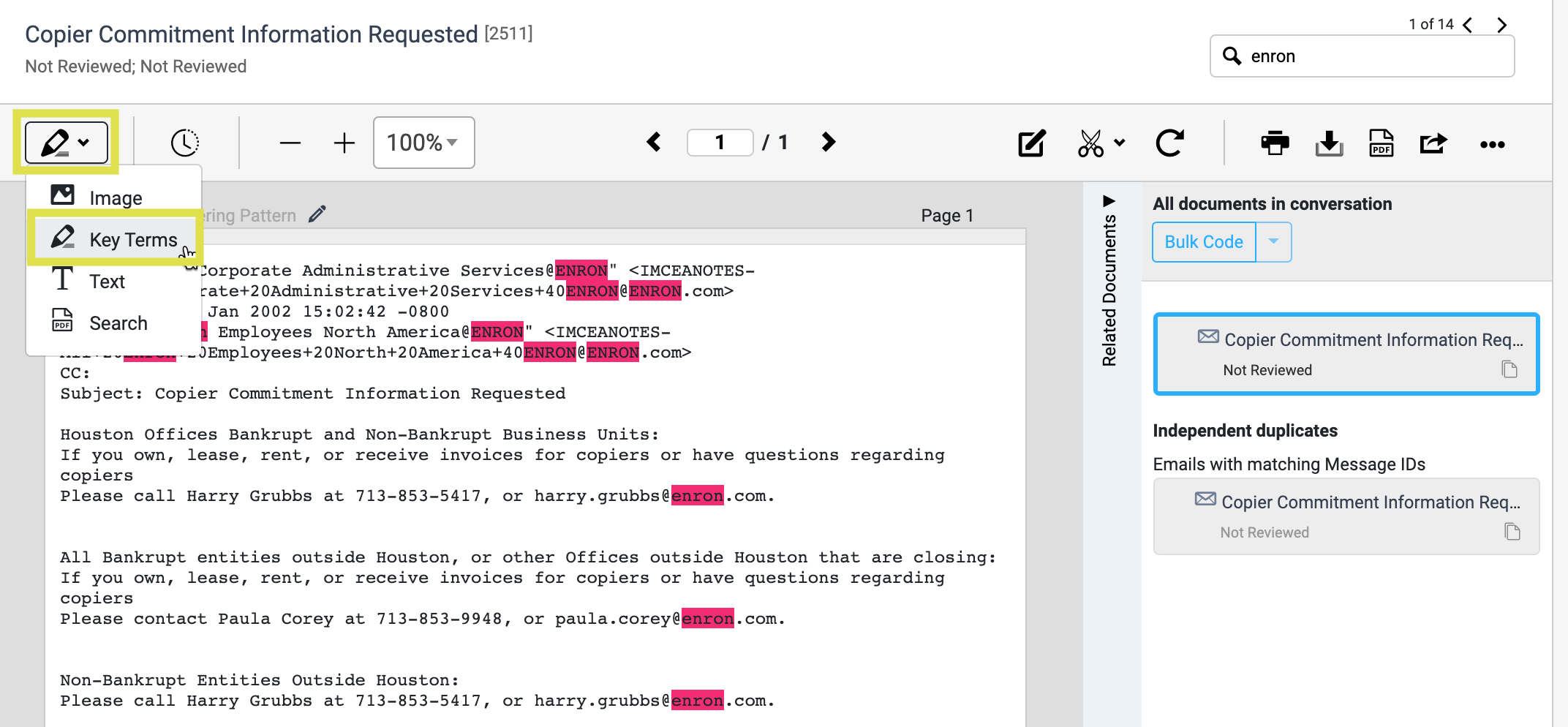
Task: Click 'Non-Bankrupt Entities Outside Houston:' line
Action: tap(260, 680)
